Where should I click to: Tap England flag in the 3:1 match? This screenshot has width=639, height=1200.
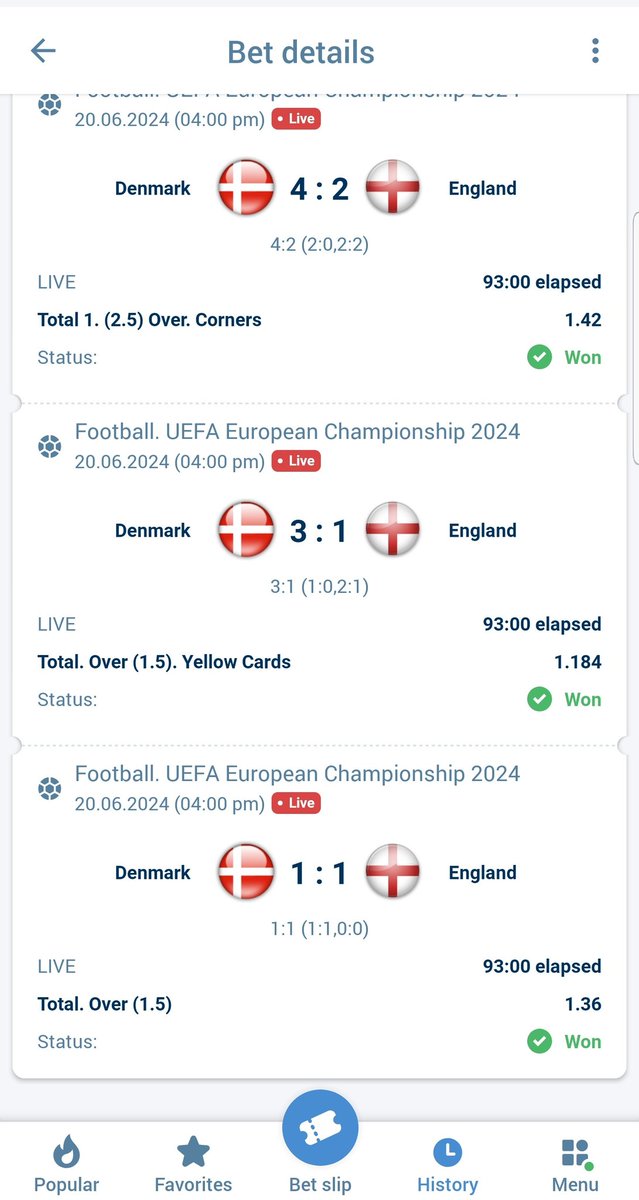tap(392, 530)
